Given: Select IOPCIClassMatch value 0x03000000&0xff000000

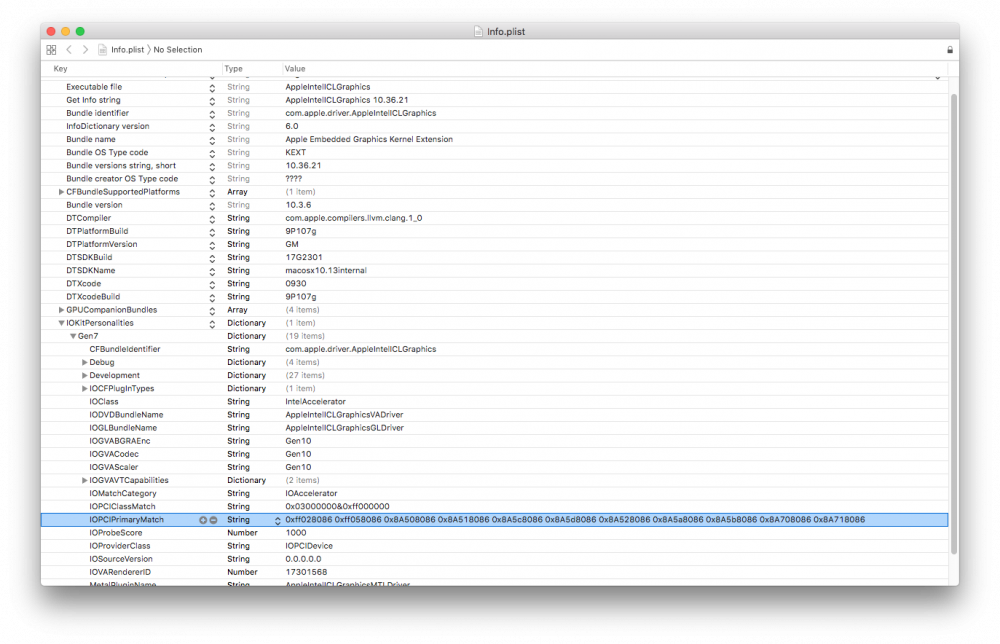Looking at the screenshot, I should tap(337, 507).
